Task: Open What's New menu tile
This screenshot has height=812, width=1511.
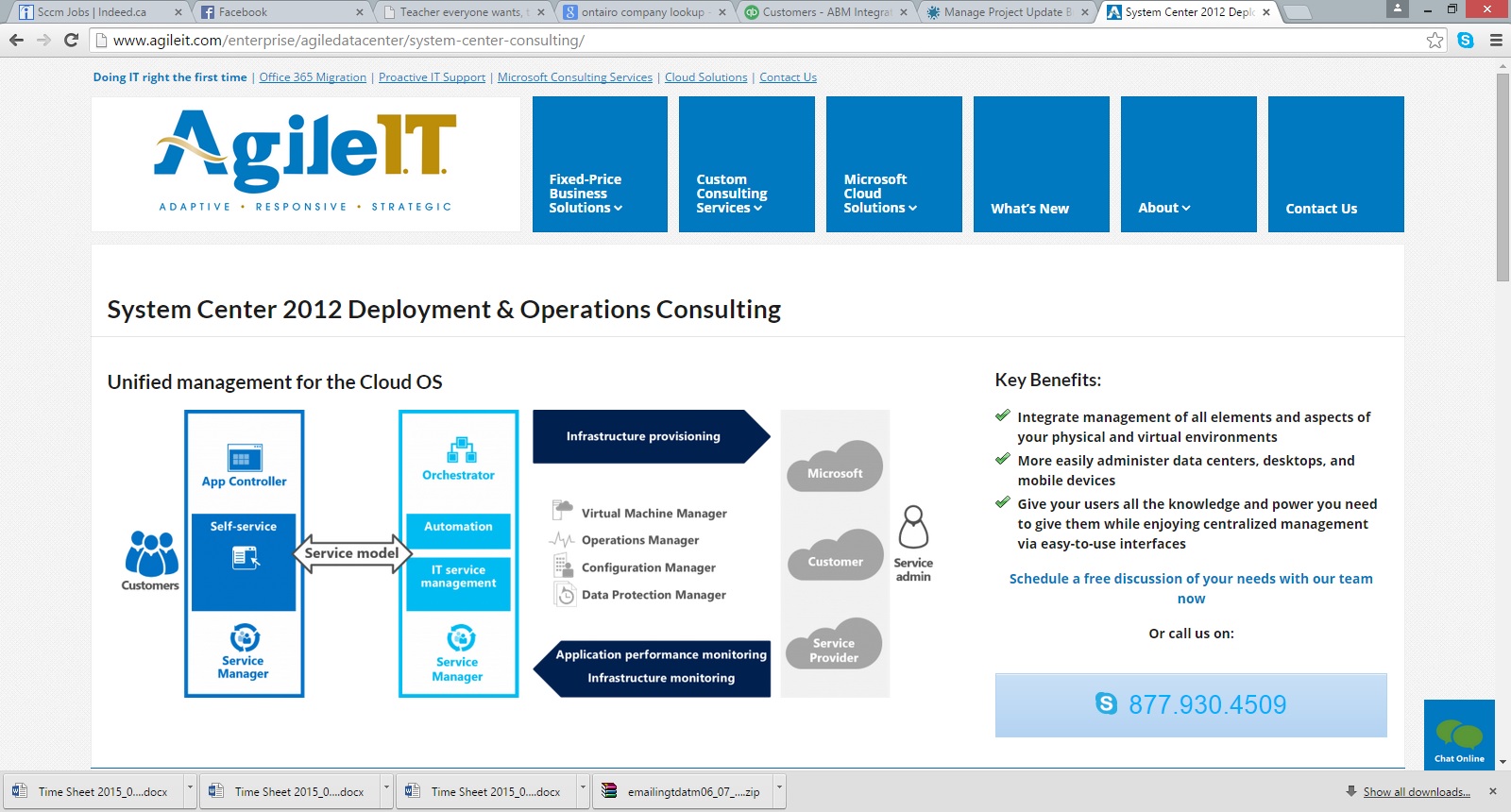Action: tap(1041, 164)
